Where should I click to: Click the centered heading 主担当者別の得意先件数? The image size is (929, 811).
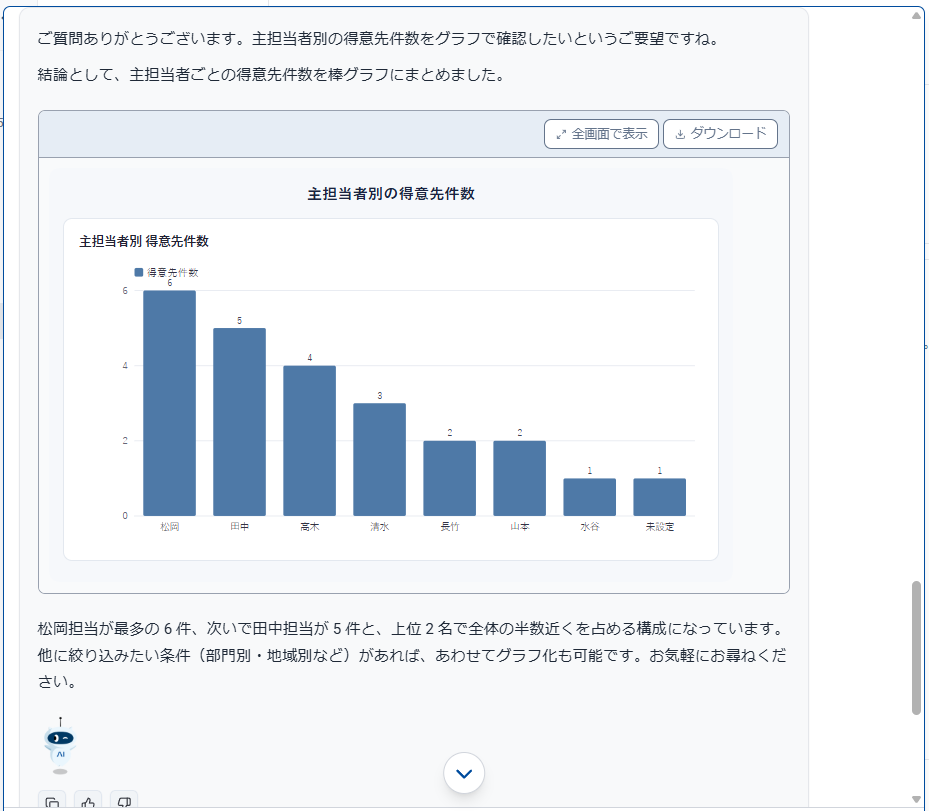coord(391,194)
